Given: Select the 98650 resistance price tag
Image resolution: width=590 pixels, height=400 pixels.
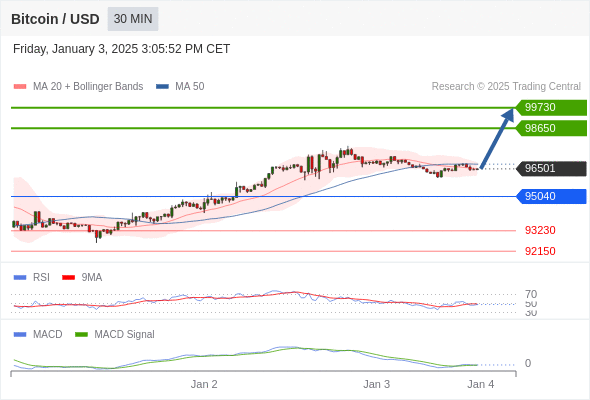Looking at the screenshot, I should [551, 128].
